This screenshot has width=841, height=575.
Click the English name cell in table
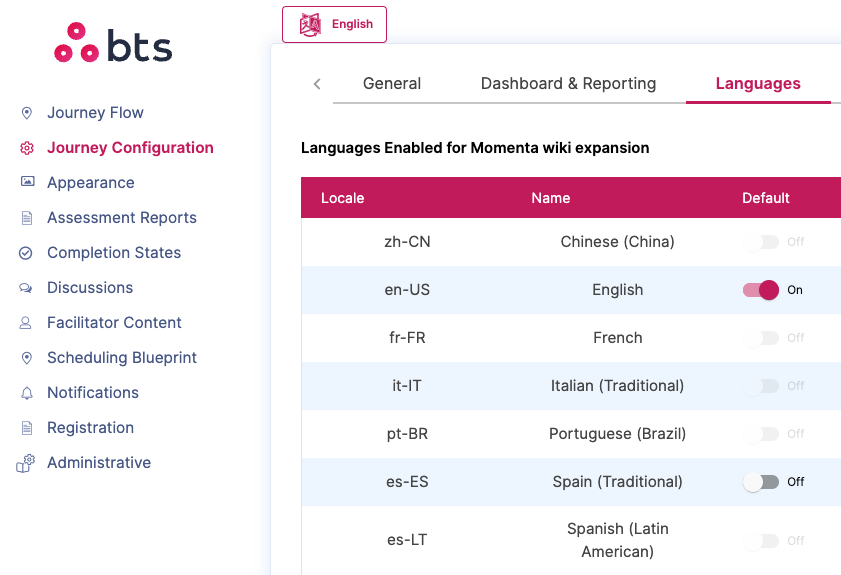click(x=617, y=290)
